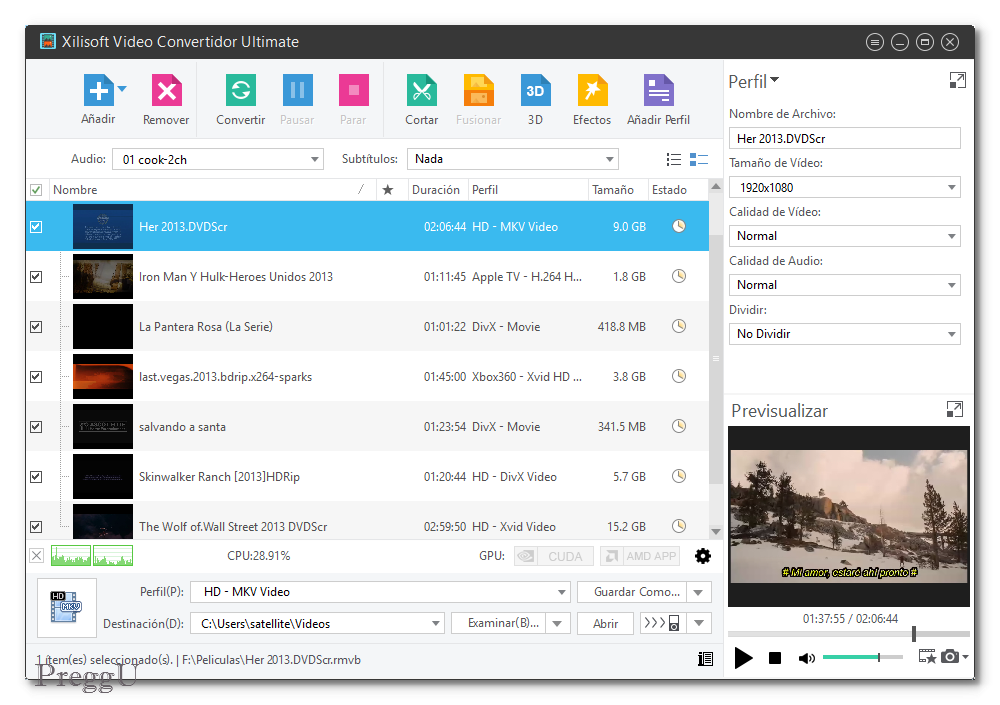
Task: Uncheck last.vegas.2013 row checkbox
Action: (x=36, y=377)
